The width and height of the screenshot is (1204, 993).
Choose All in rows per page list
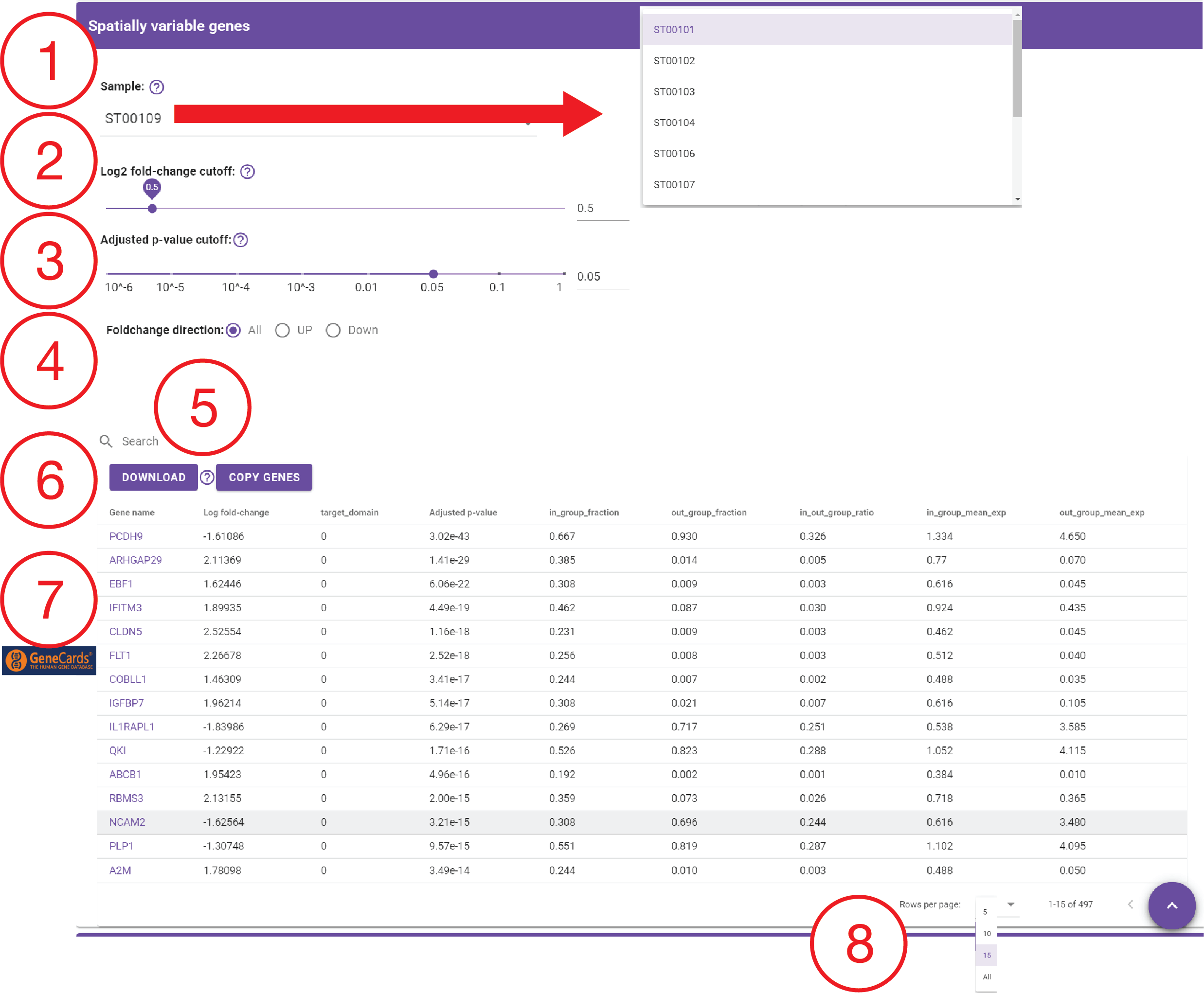click(987, 977)
